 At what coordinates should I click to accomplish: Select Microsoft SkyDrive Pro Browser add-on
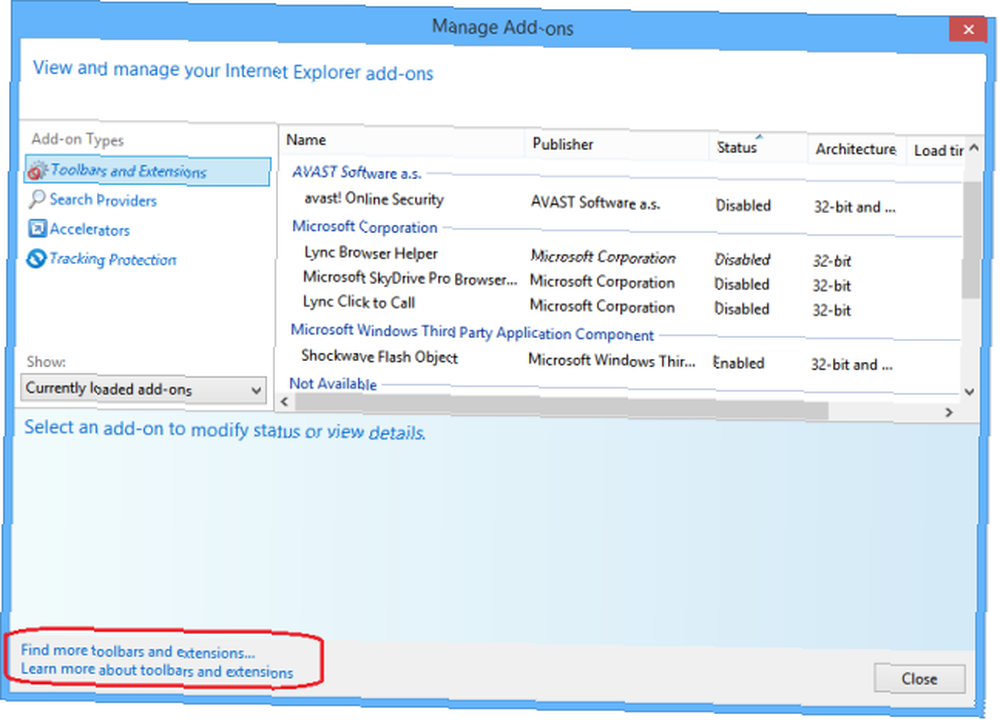[x=409, y=278]
